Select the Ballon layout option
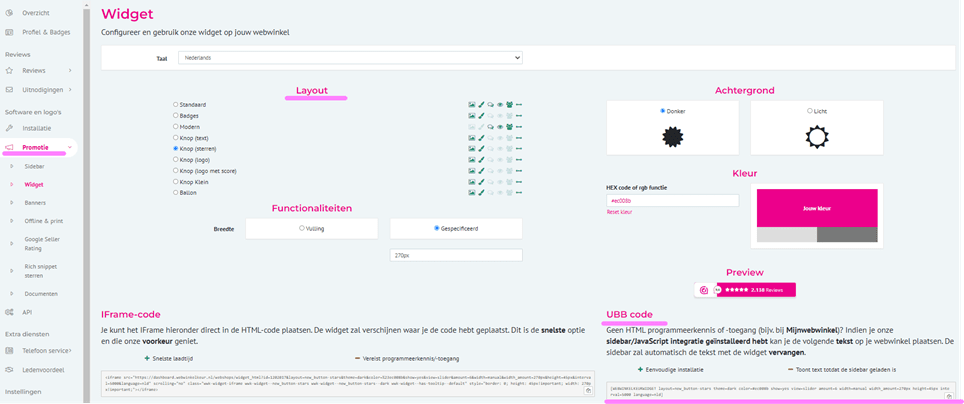This screenshot has width=964, height=404. (x=176, y=193)
